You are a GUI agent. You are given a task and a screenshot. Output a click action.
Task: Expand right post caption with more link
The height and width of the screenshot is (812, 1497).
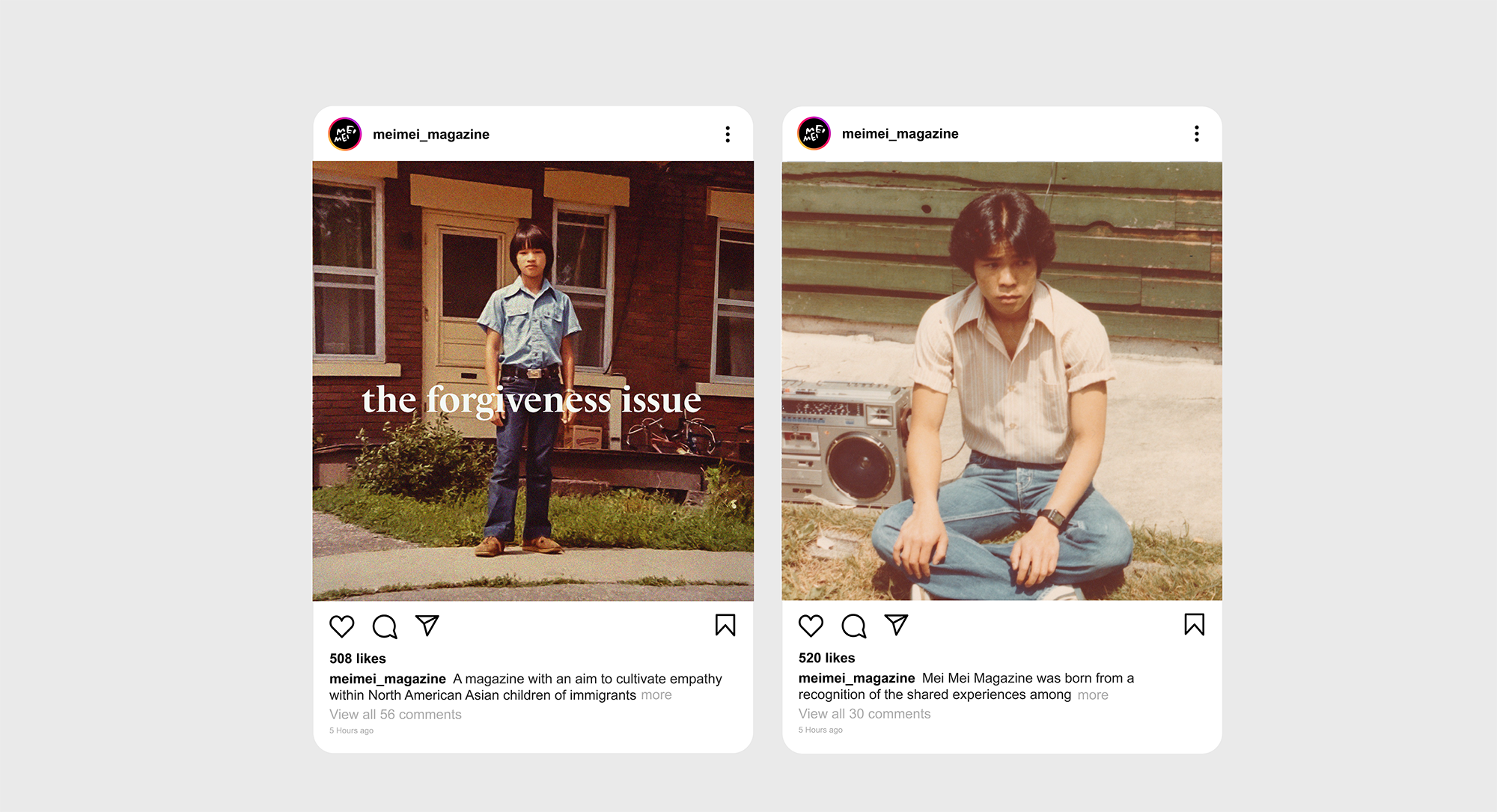coord(1093,695)
